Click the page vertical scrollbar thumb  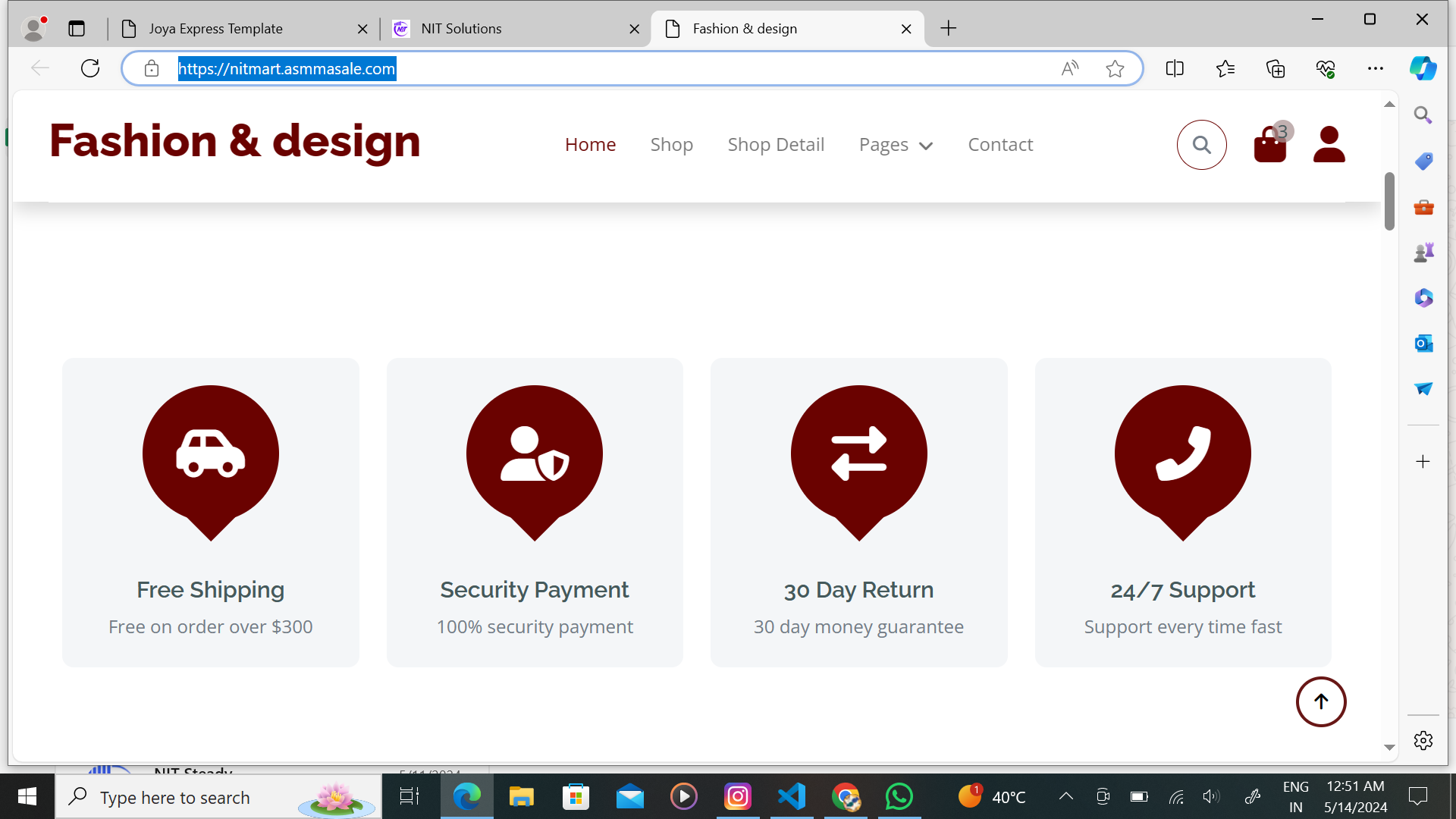point(1389,201)
